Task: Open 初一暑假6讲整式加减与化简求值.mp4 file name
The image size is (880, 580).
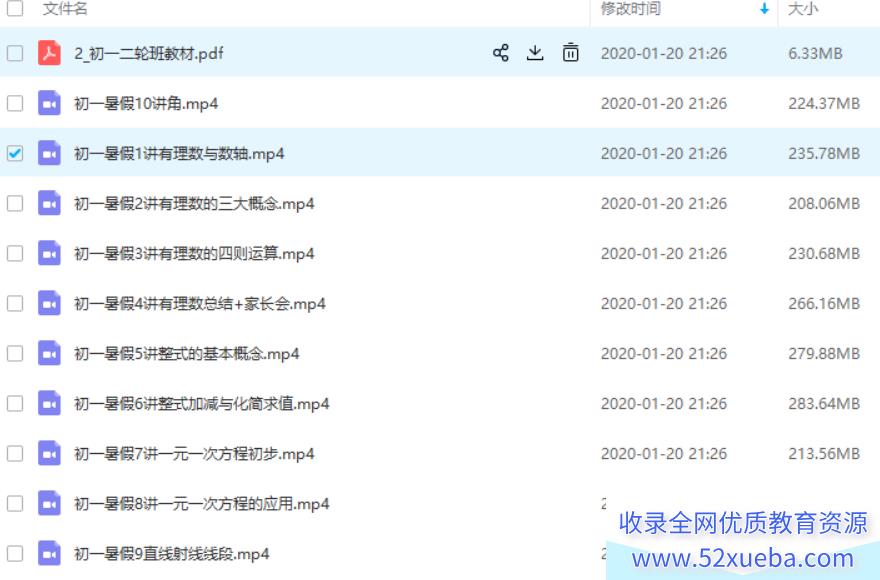Action: (201, 404)
